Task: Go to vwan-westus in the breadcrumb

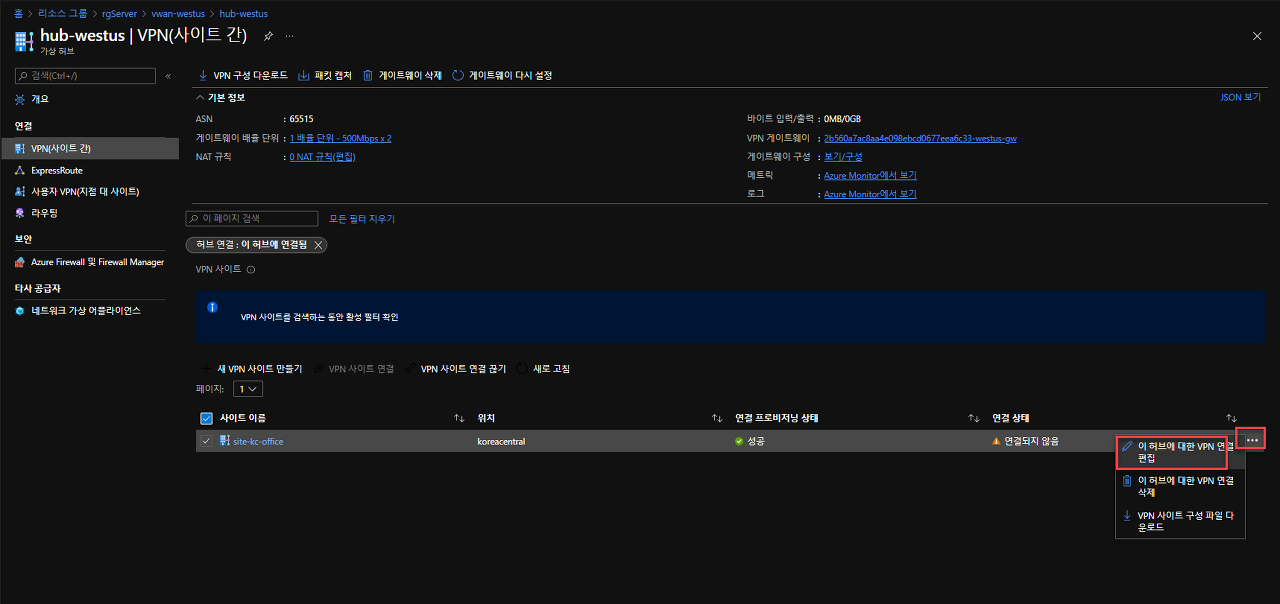Action: 177,14
